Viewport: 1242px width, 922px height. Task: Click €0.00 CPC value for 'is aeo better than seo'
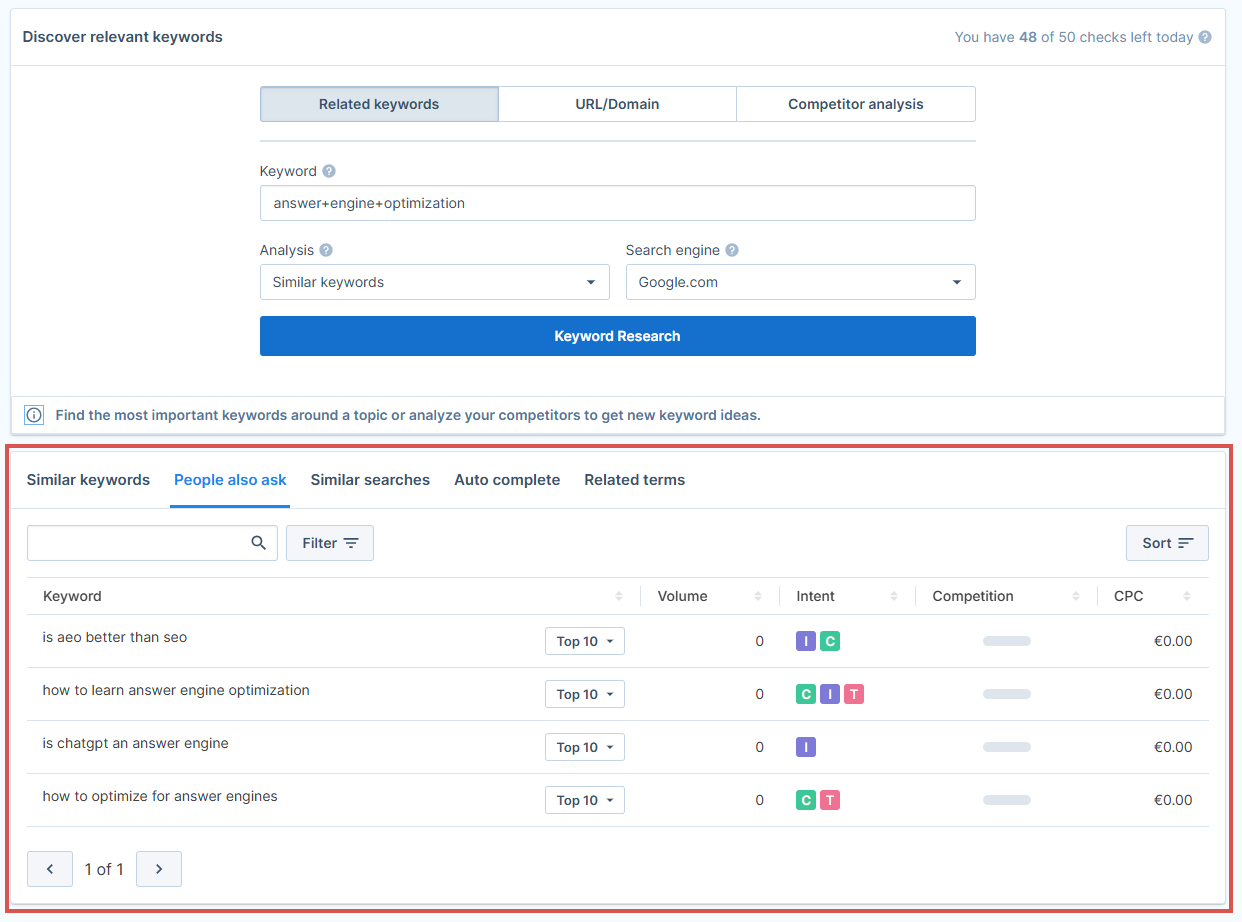[1173, 641]
